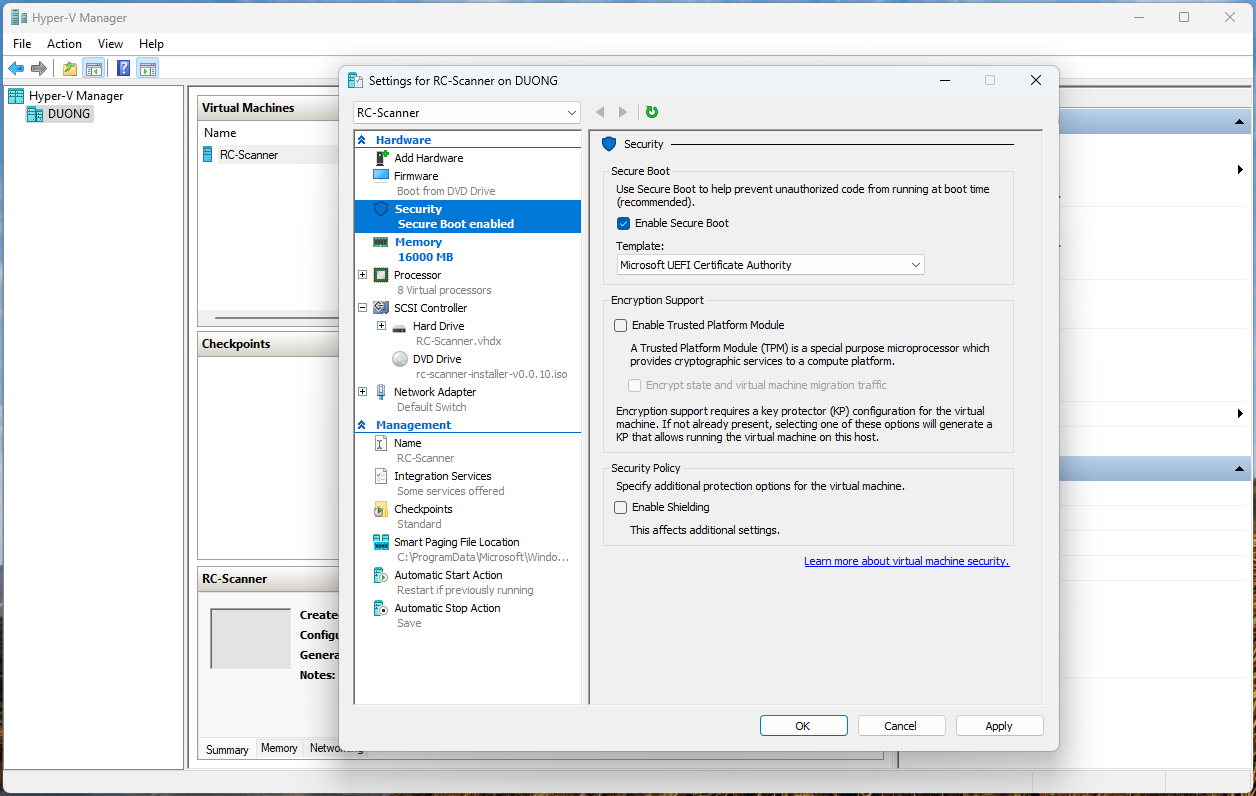
Task: Click the Integration Services icon
Action: 381,476
